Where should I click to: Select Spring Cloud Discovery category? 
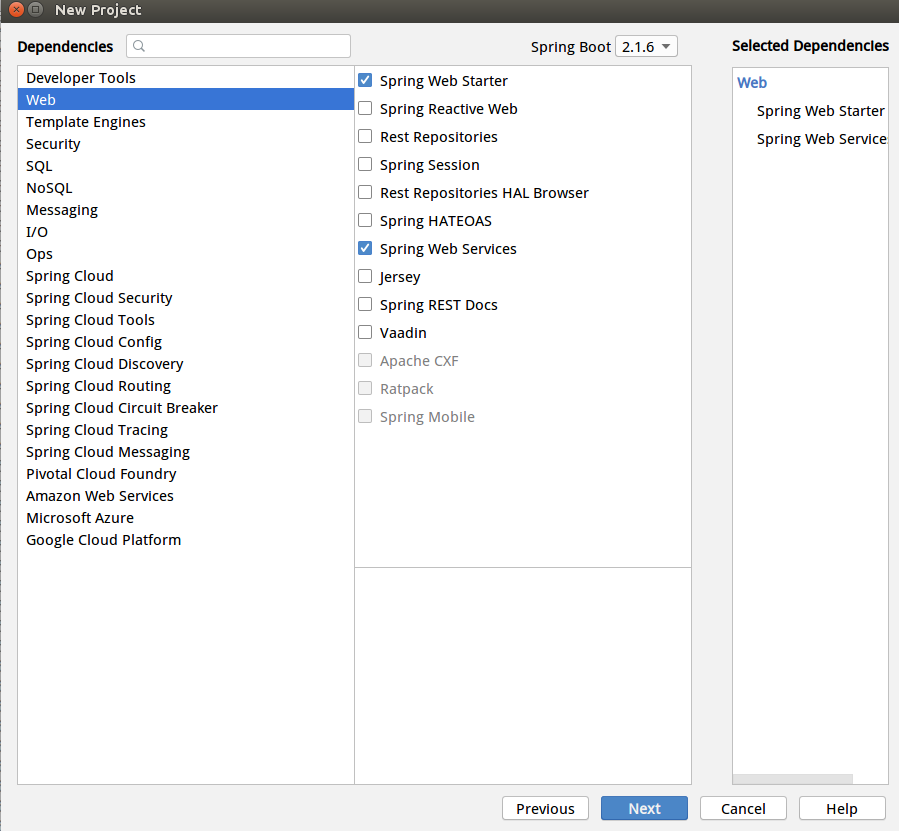tap(186, 364)
